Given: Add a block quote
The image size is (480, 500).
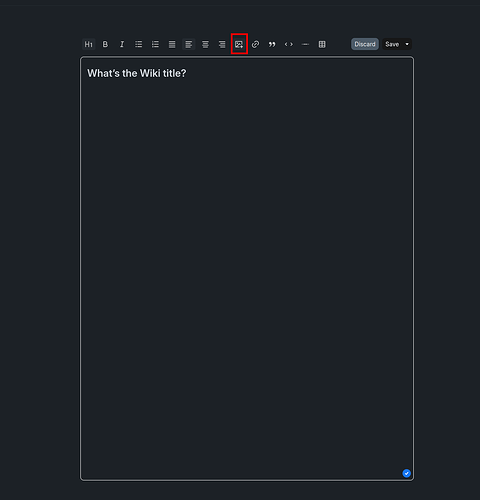Looking at the screenshot, I should point(272,44).
